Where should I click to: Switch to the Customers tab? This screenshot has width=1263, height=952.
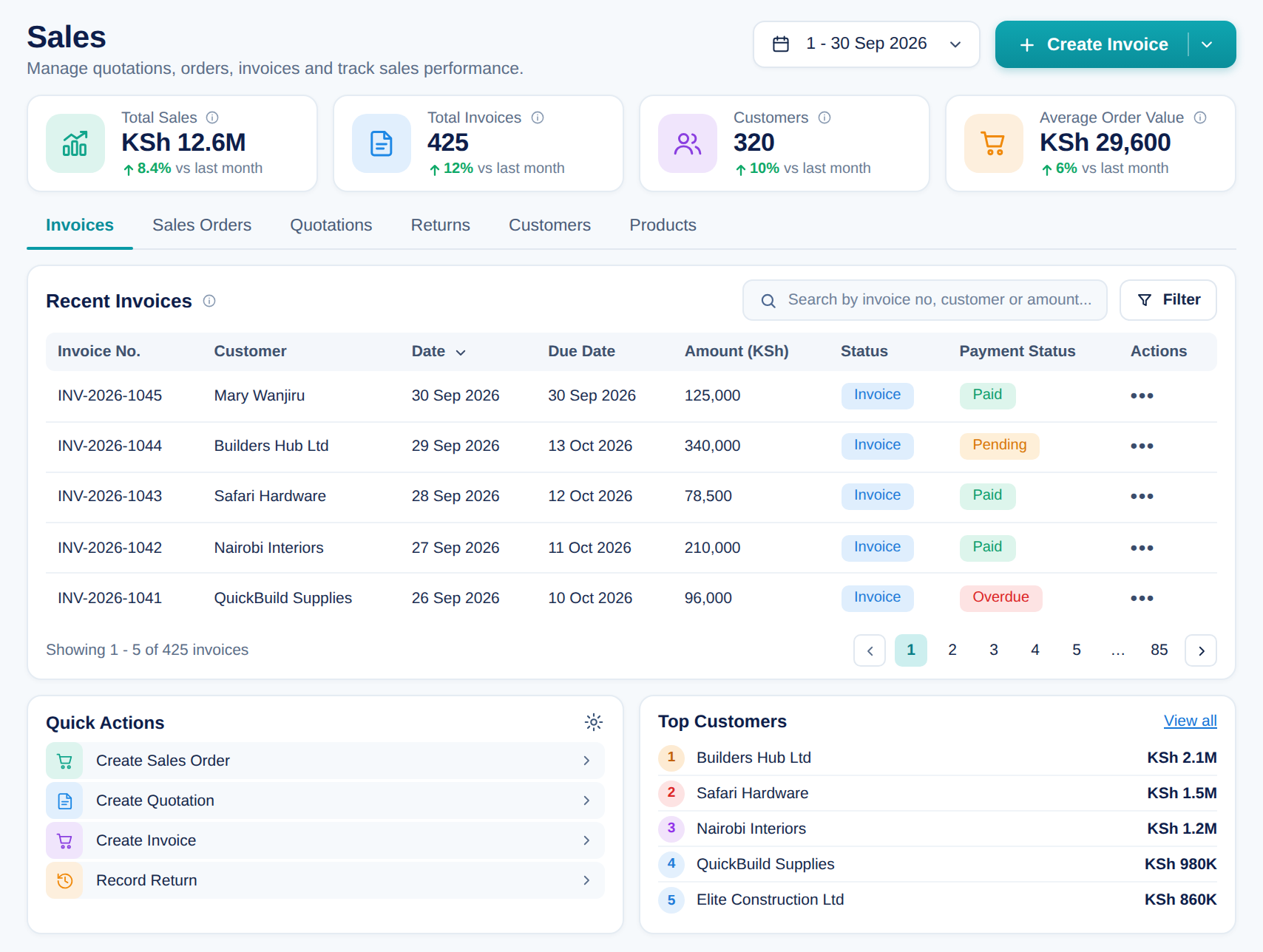tap(549, 225)
